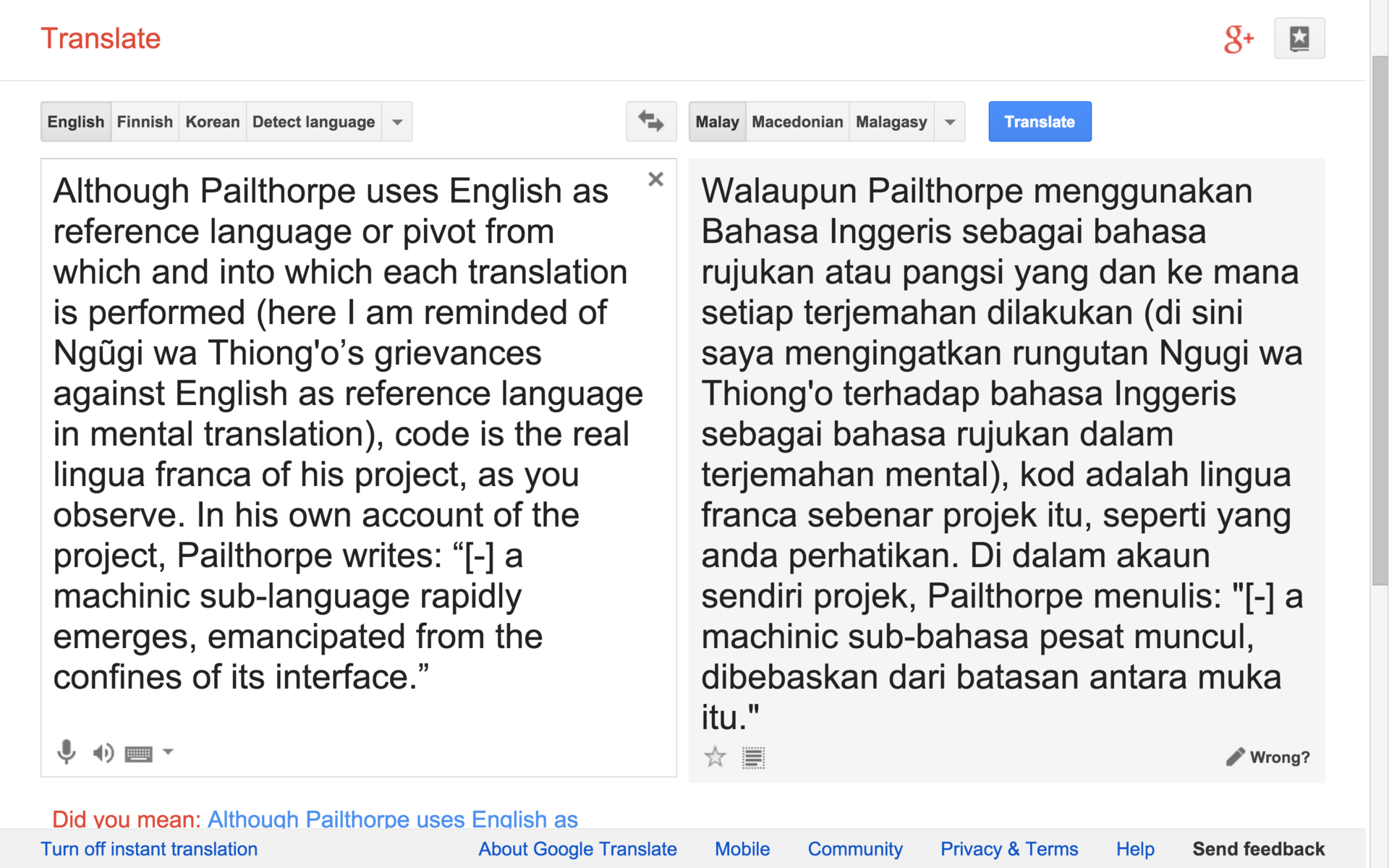Viewport: 1389px width, 868px height.
Task: Open the target language dropdown arrow
Action: [950, 122]
